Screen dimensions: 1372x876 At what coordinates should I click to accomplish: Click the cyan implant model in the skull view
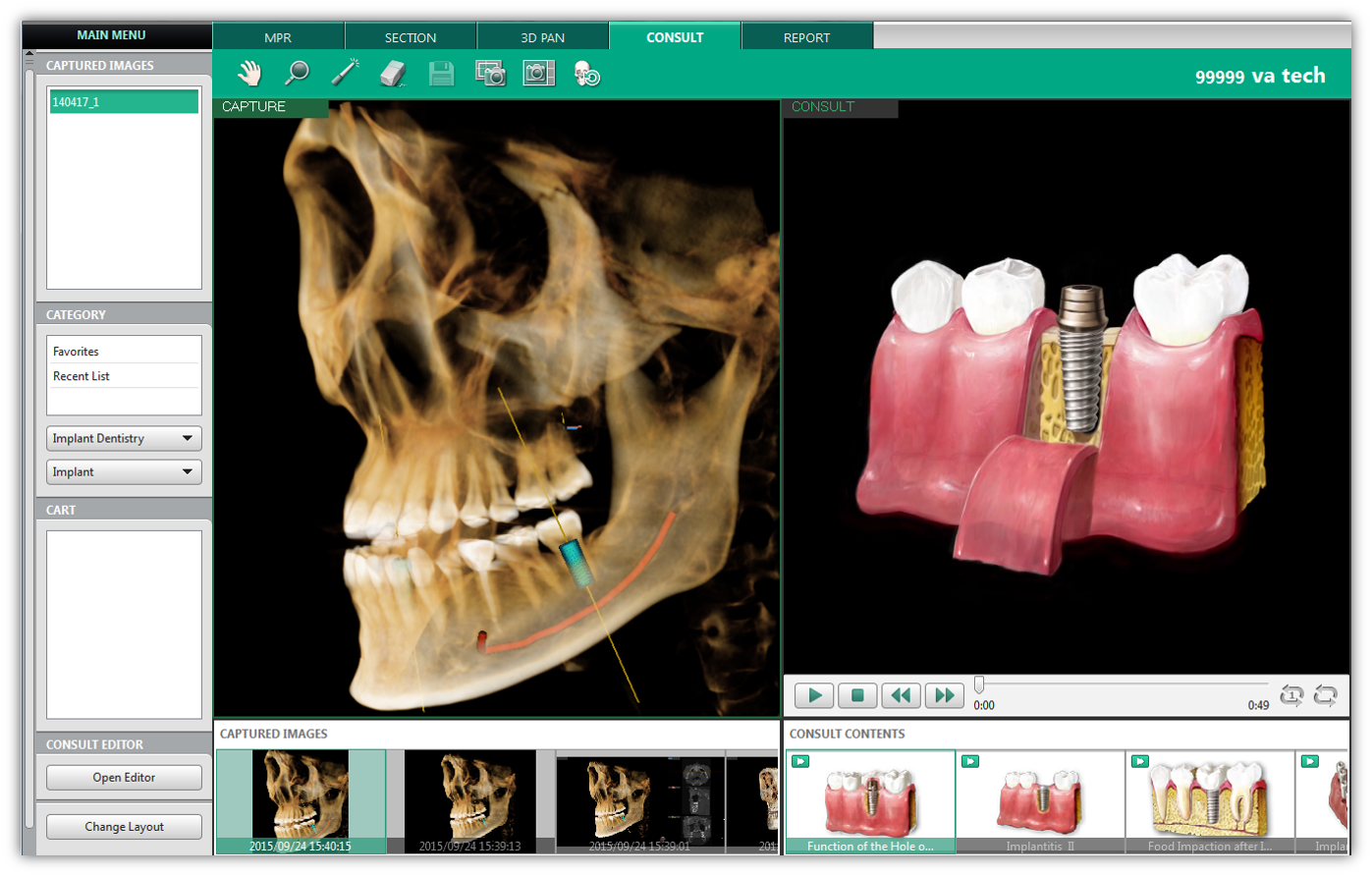(576, 562)
